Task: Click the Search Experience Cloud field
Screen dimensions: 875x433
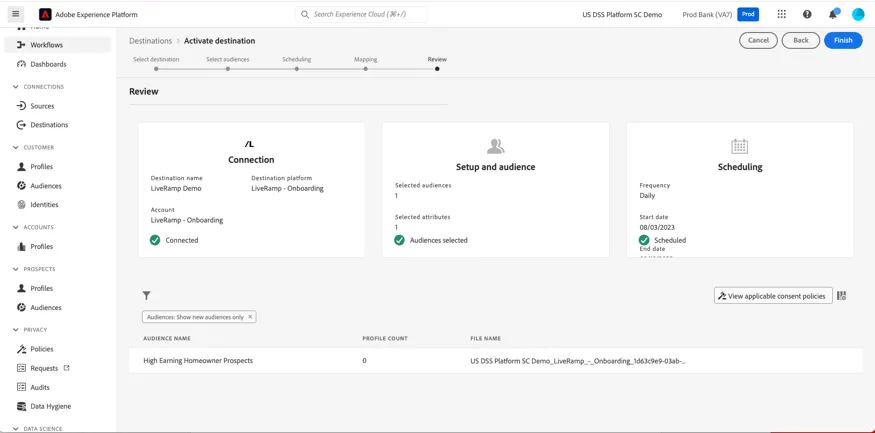Action: 361,15
